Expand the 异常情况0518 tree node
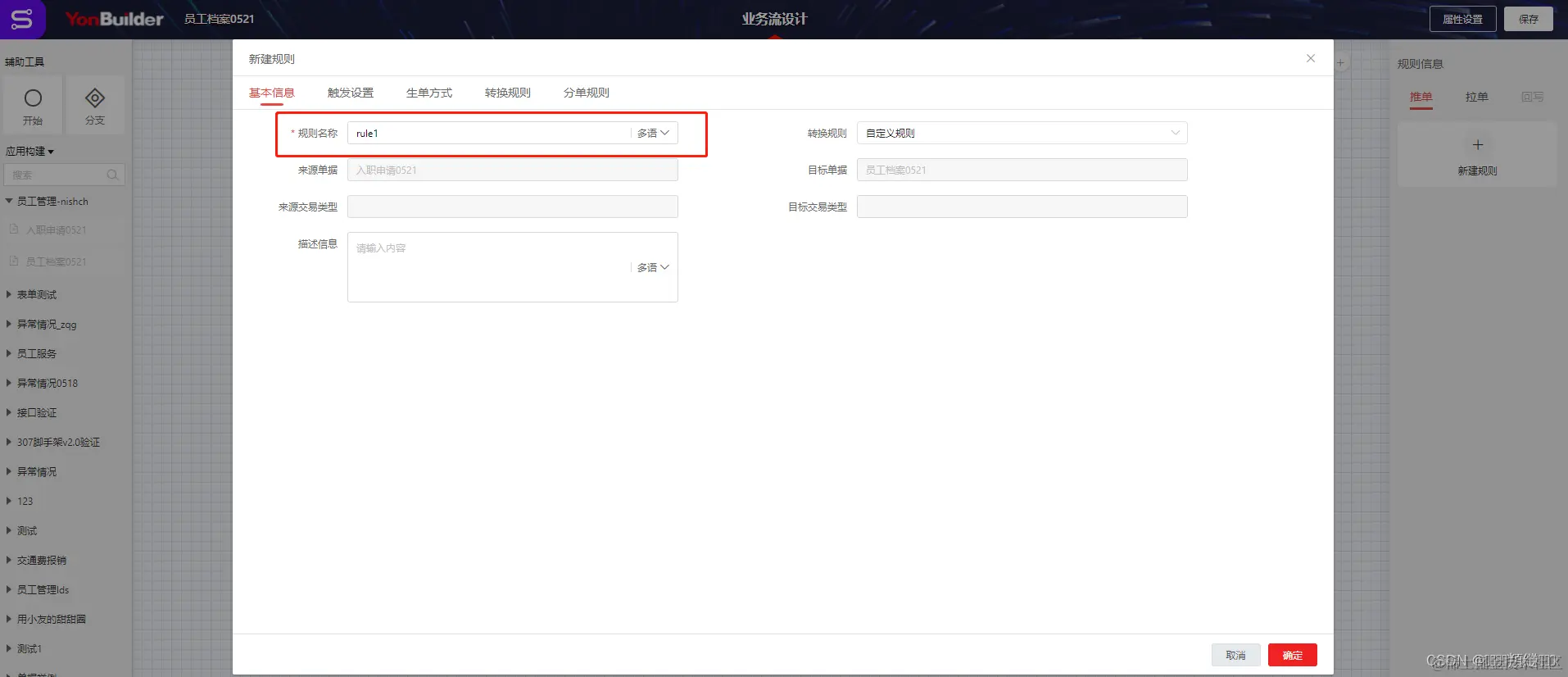 [9, 383]
